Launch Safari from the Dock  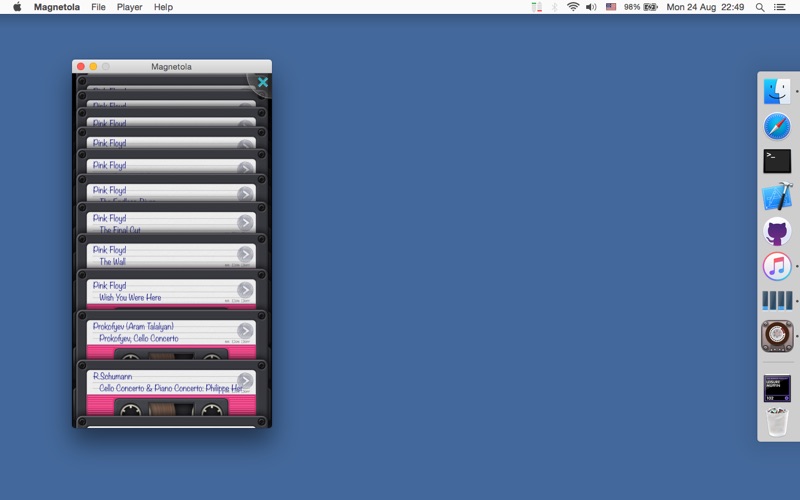[777, 126]
